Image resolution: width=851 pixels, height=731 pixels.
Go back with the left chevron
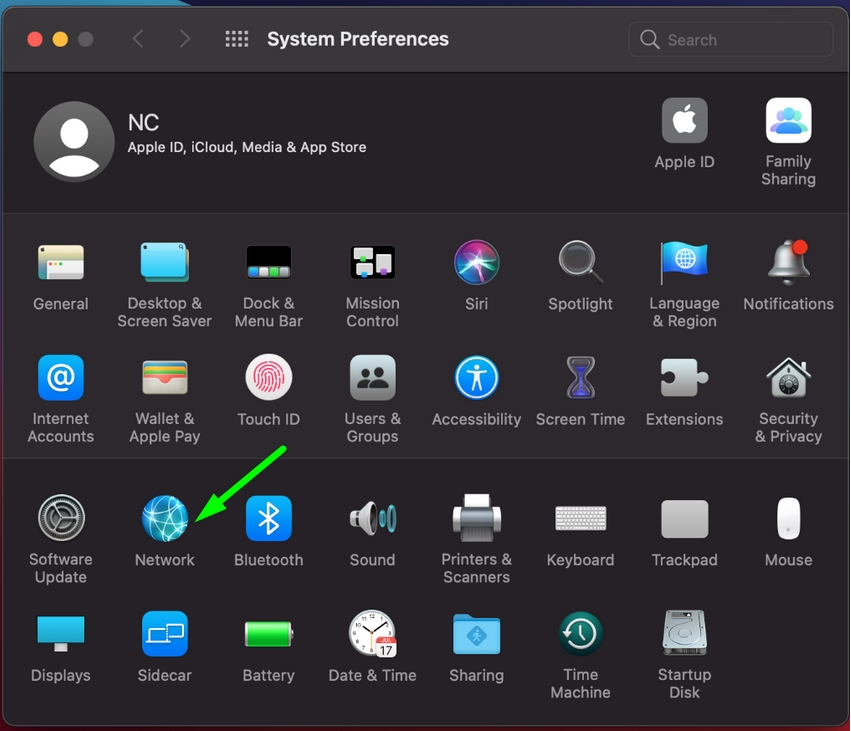pyautogui.click(x=138, y=39)
